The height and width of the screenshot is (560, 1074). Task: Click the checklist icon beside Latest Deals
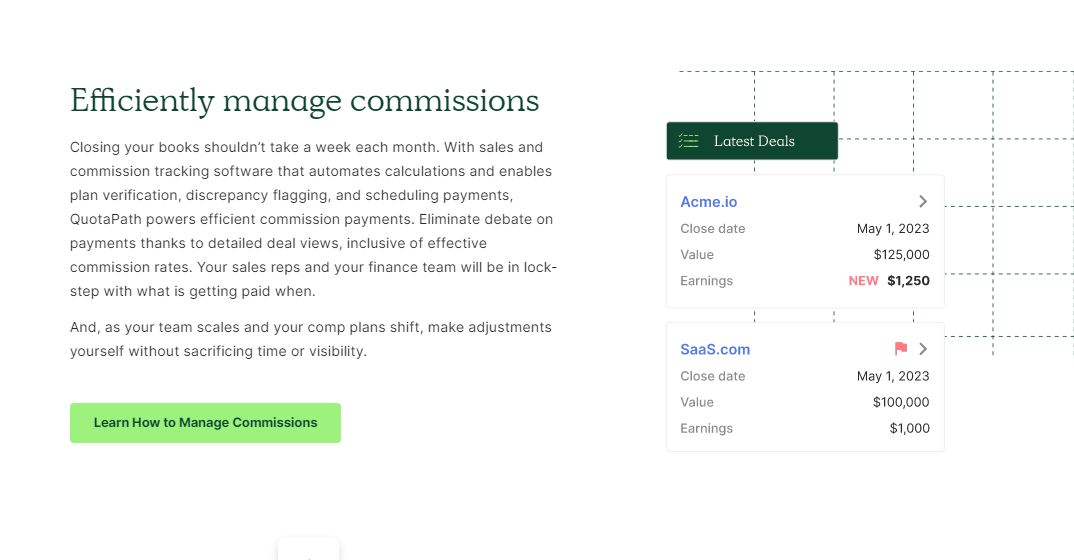tap(688, 141)
